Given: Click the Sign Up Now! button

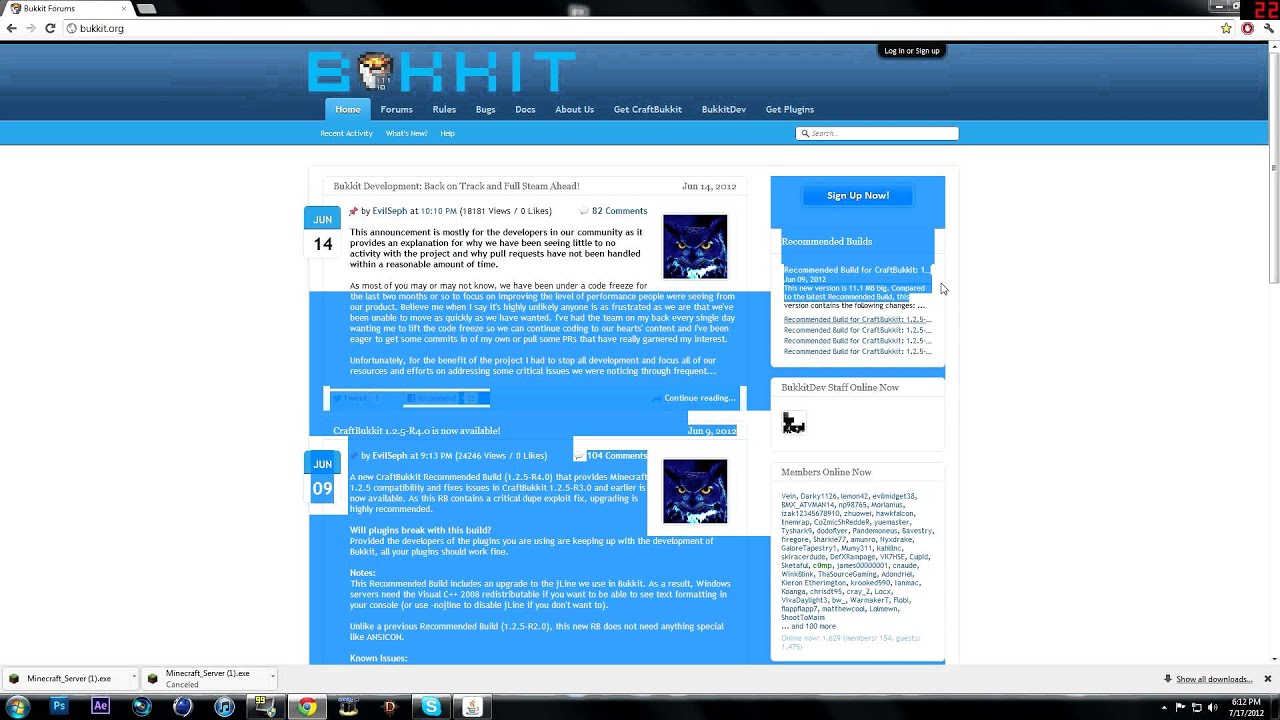Looking at the screenshot, I should [857, 196].
